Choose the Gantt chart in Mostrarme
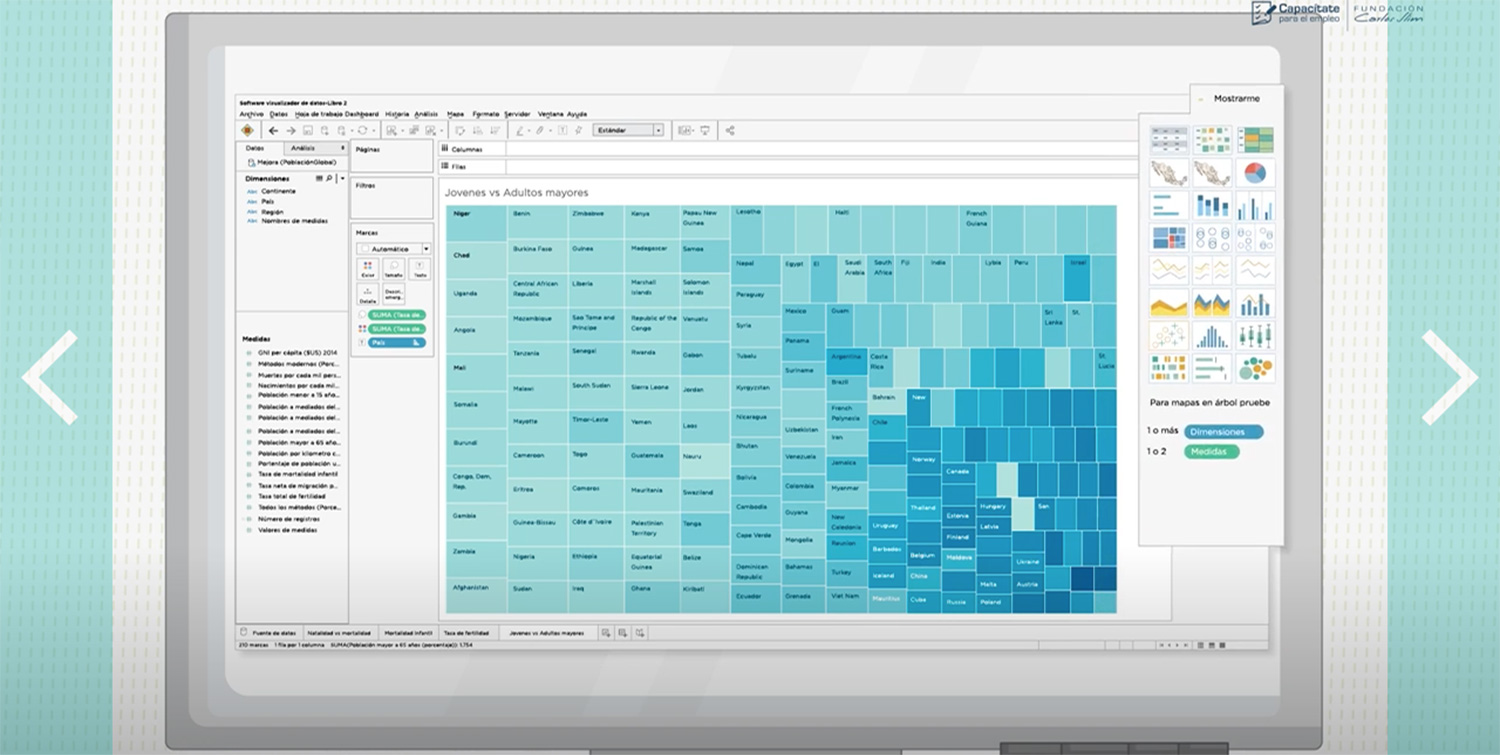 1168,368
